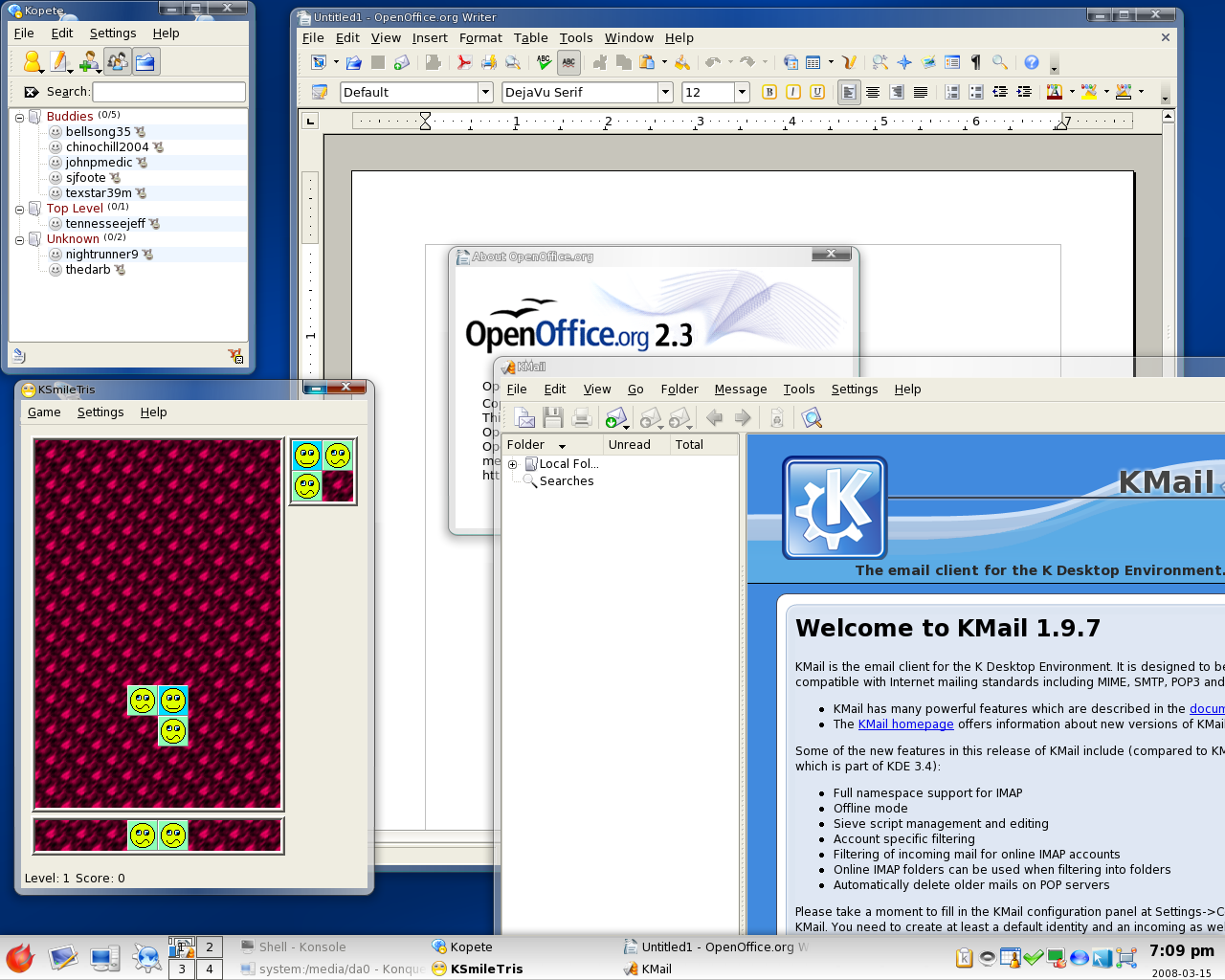The height and width of the screenshot is (980, 1225).
Task: Click the 7:09 pm panel clock
Action: [1181, 950]
